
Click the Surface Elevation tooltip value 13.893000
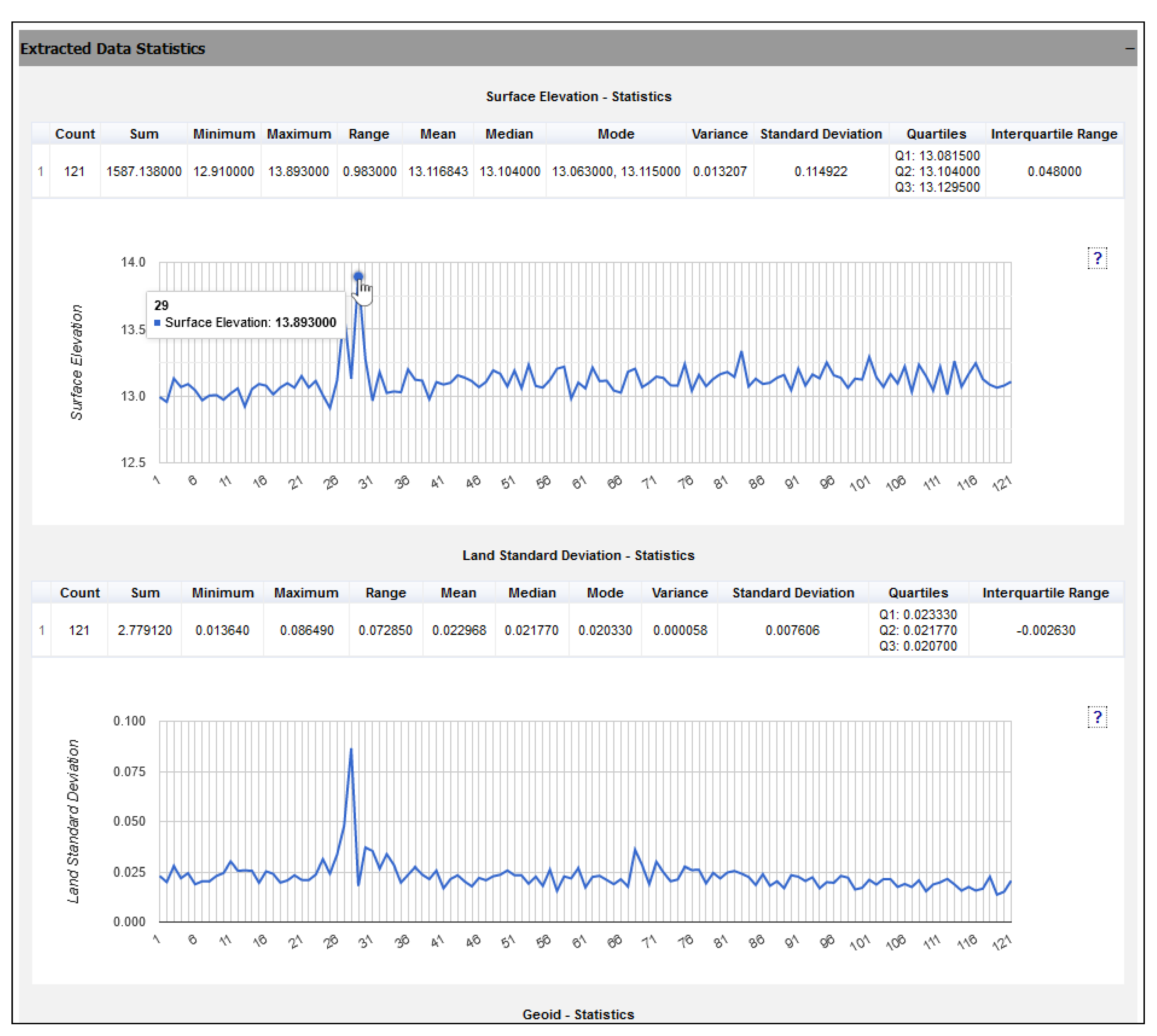[306, 322]
